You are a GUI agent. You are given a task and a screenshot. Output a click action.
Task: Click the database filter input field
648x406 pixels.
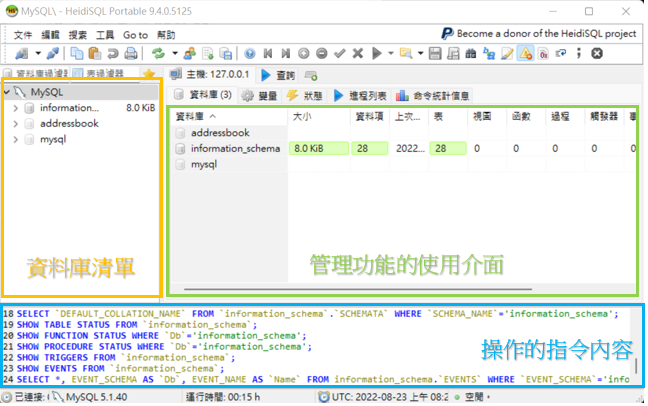coord(36,74)
